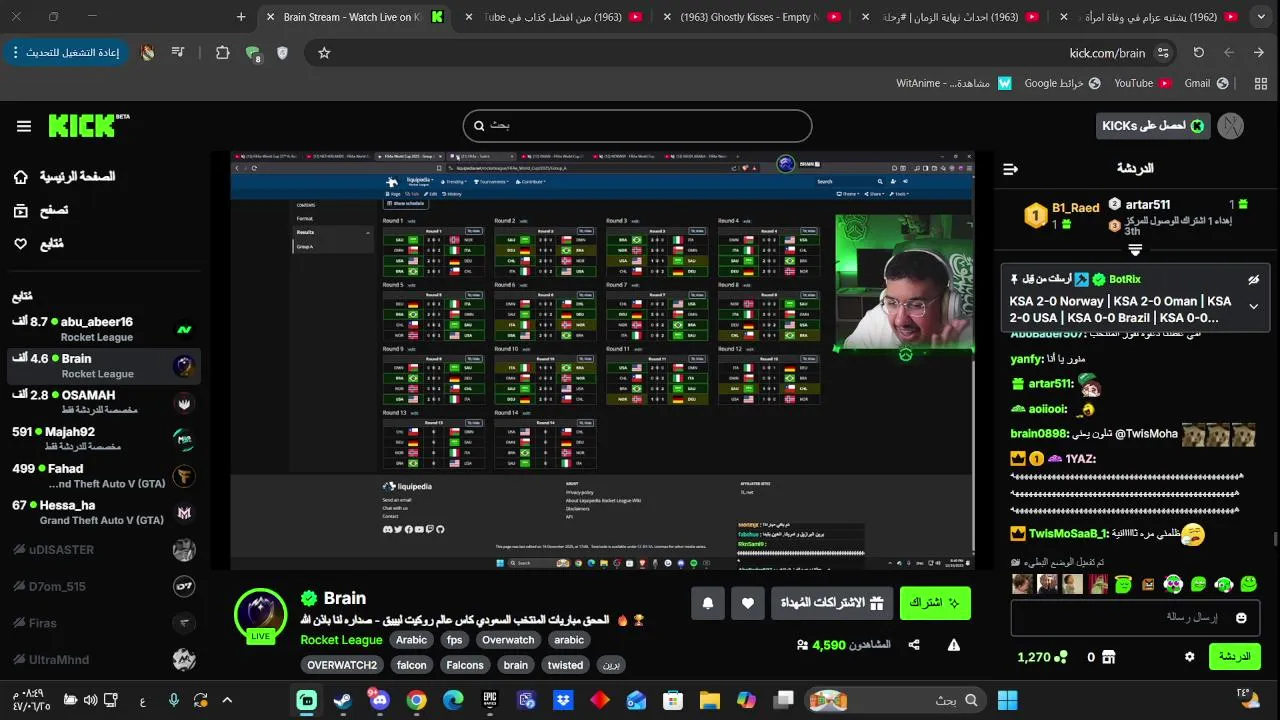Select the Overwatch tag
Image resolution: width=1280 pixels, height=720 pixels.
(508, 640)
